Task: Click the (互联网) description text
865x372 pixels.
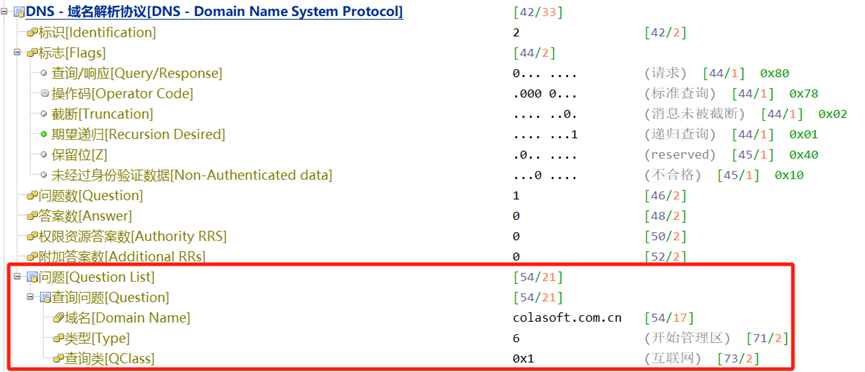Action: click(x=672, y=359)
